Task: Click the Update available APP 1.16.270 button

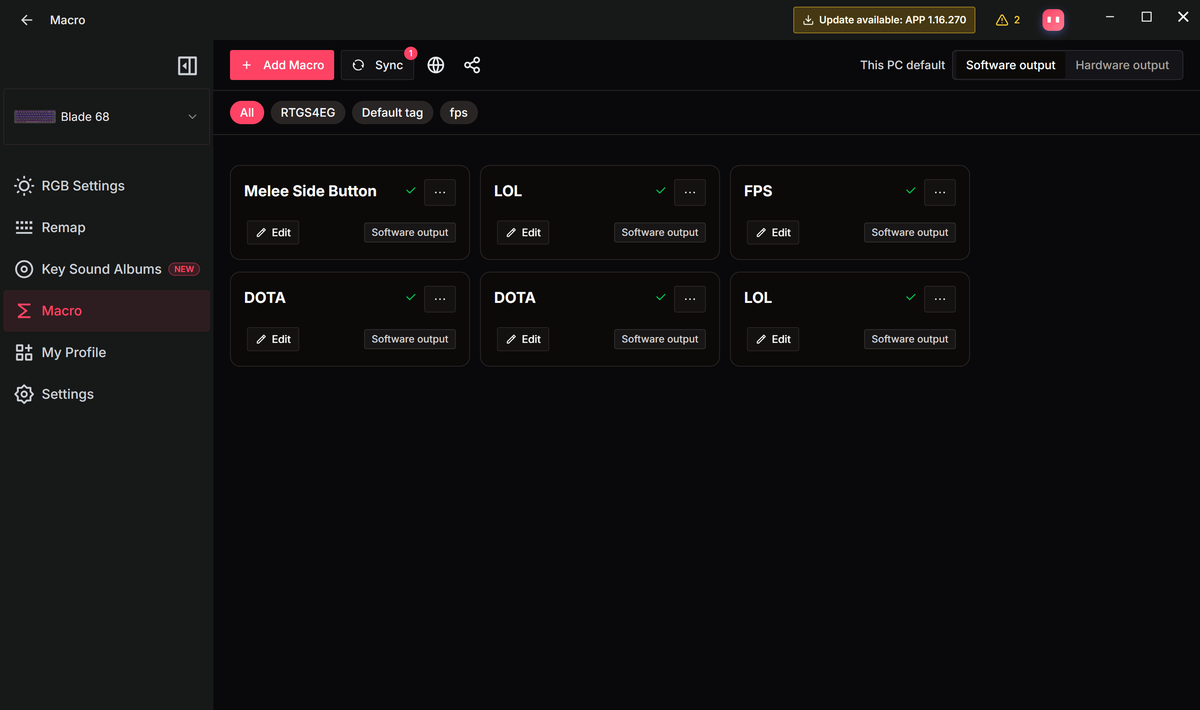Action: point(884,20)
